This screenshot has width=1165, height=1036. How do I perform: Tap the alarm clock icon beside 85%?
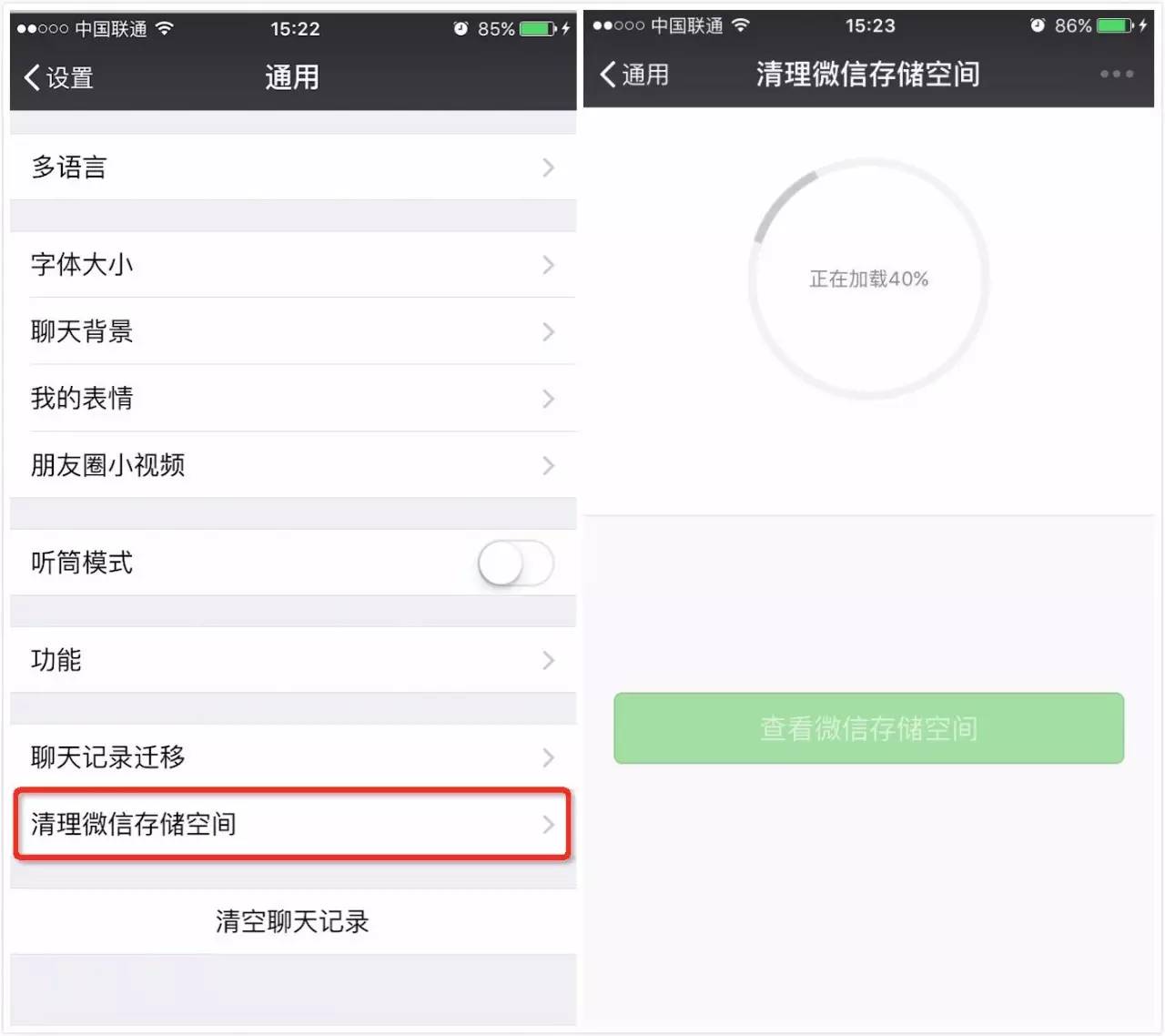click(x=461, y=28)
